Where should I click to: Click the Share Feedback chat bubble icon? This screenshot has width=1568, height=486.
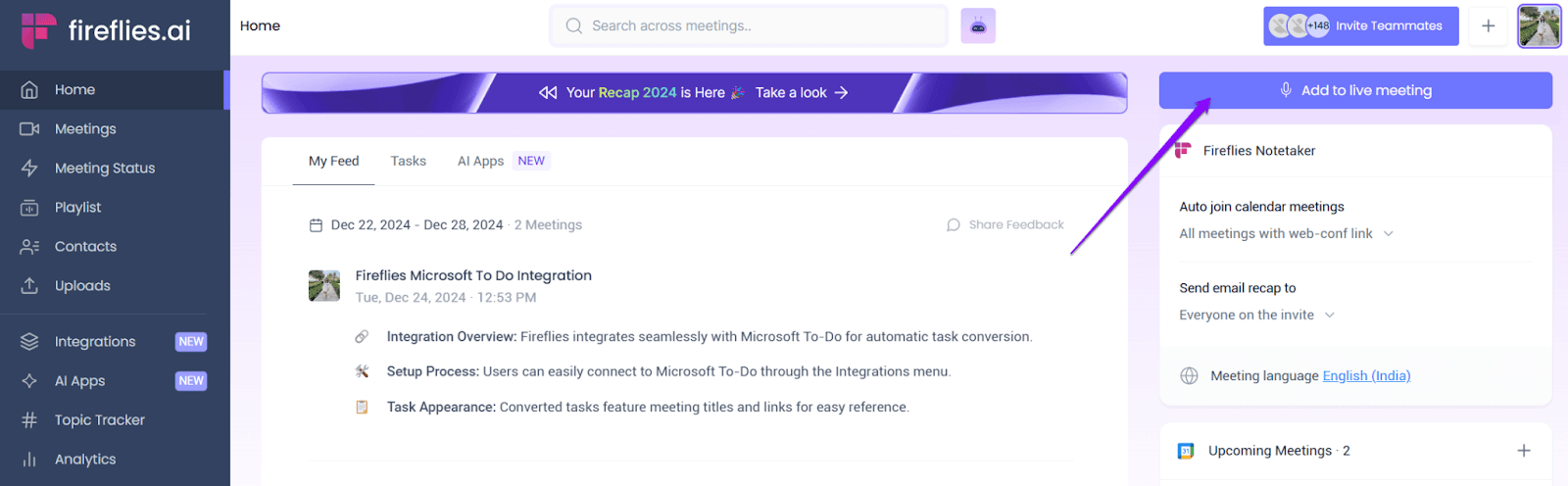954,225
